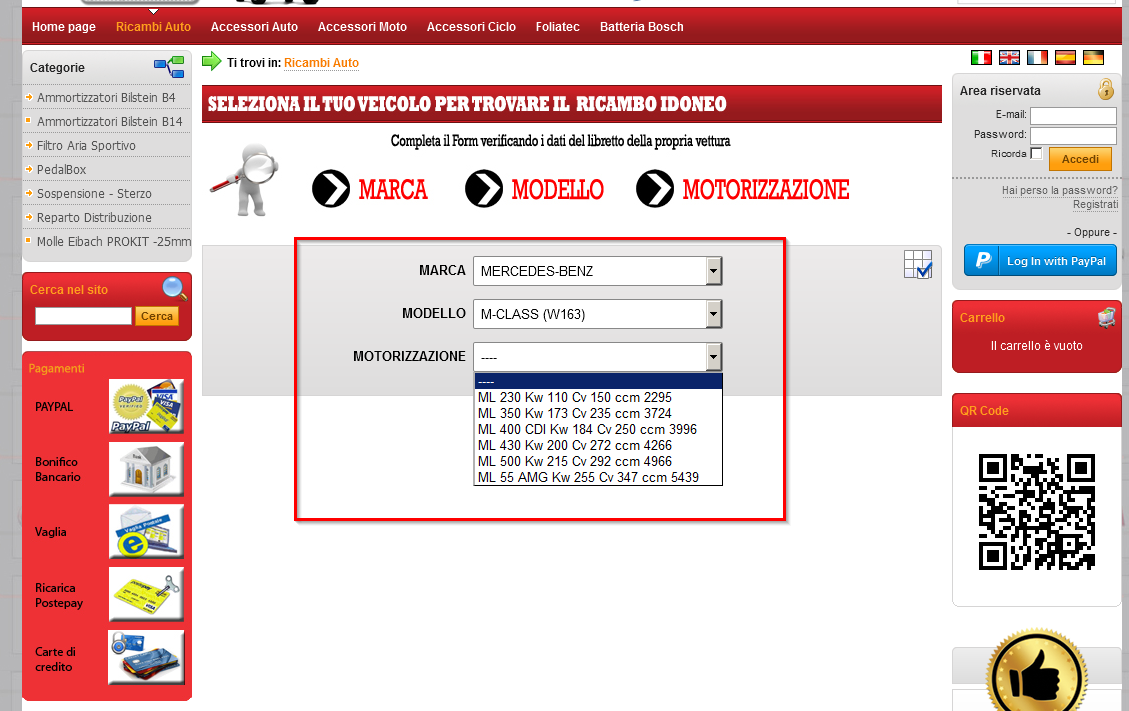Select the Italian flag language icon
The image size is (1129, 711).
tap(981, 58)
